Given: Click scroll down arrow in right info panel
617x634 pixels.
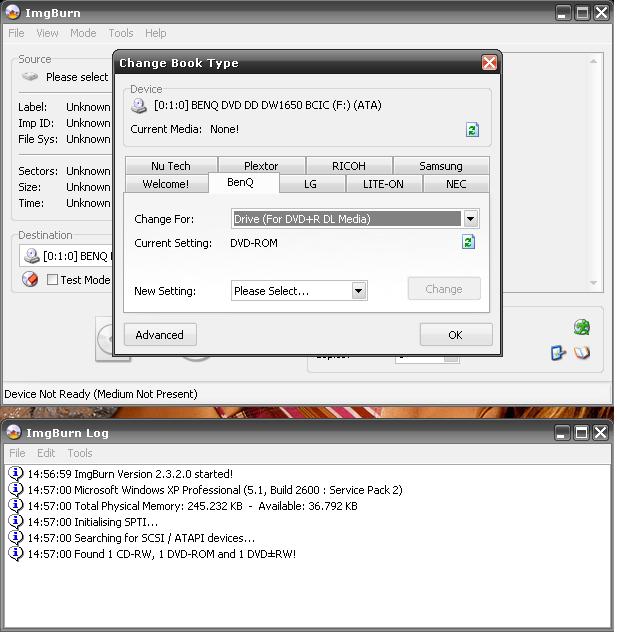Looking at the screenshot, I should pos(595,283).
